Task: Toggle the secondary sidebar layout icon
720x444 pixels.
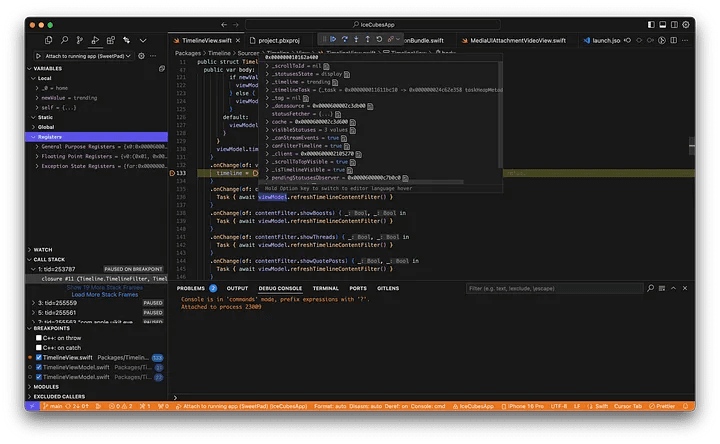Action: coord(674,25)
